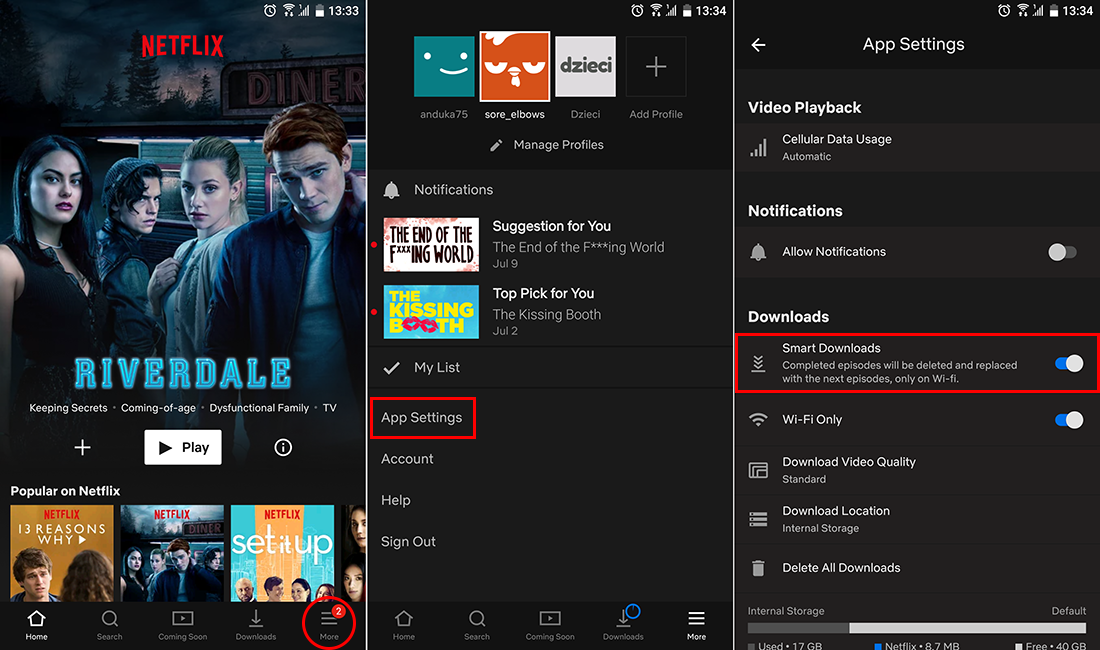Toggle Allow Notifications switch

pos(1062,252)
